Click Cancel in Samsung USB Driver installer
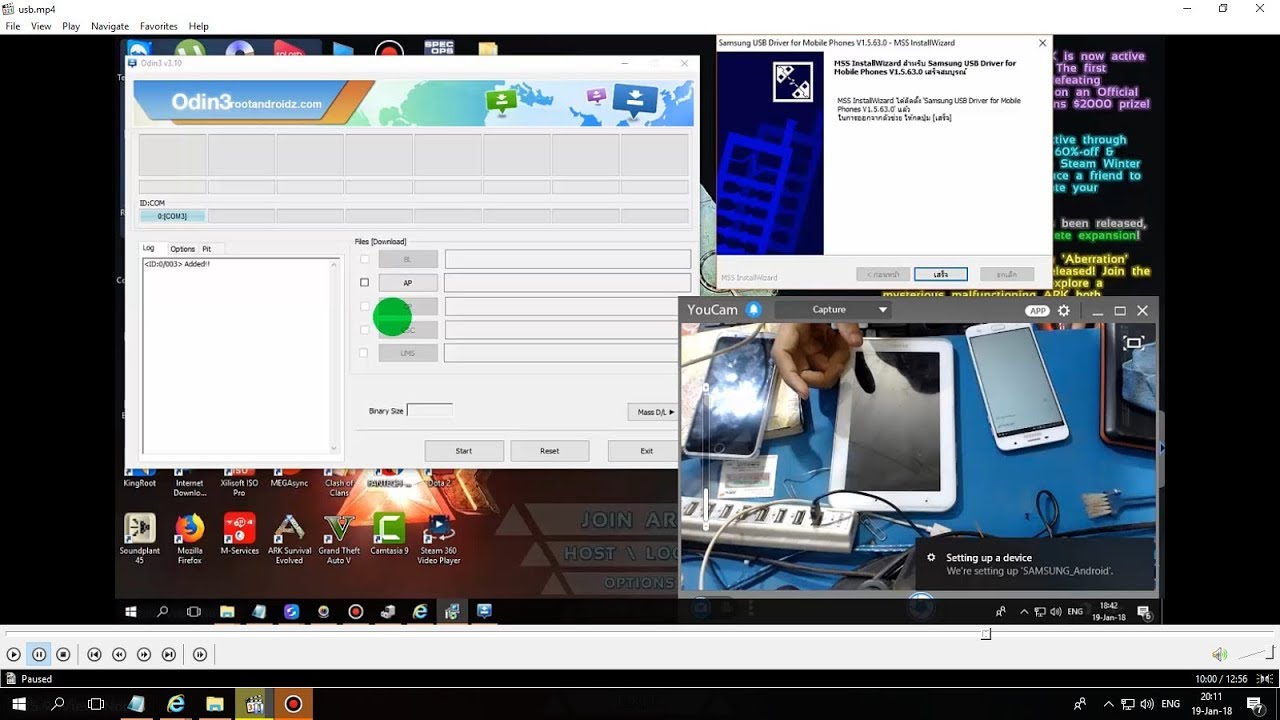The height and width of the screenshot is (720, 1280). click(1007, 274)
